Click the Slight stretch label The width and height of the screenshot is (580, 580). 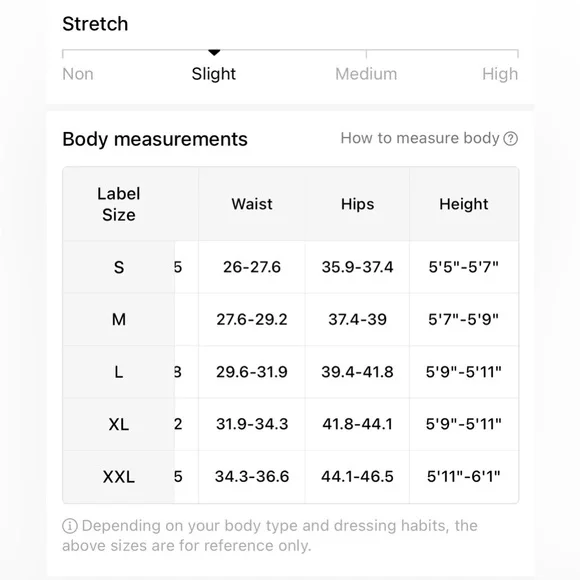pos(214,74)
